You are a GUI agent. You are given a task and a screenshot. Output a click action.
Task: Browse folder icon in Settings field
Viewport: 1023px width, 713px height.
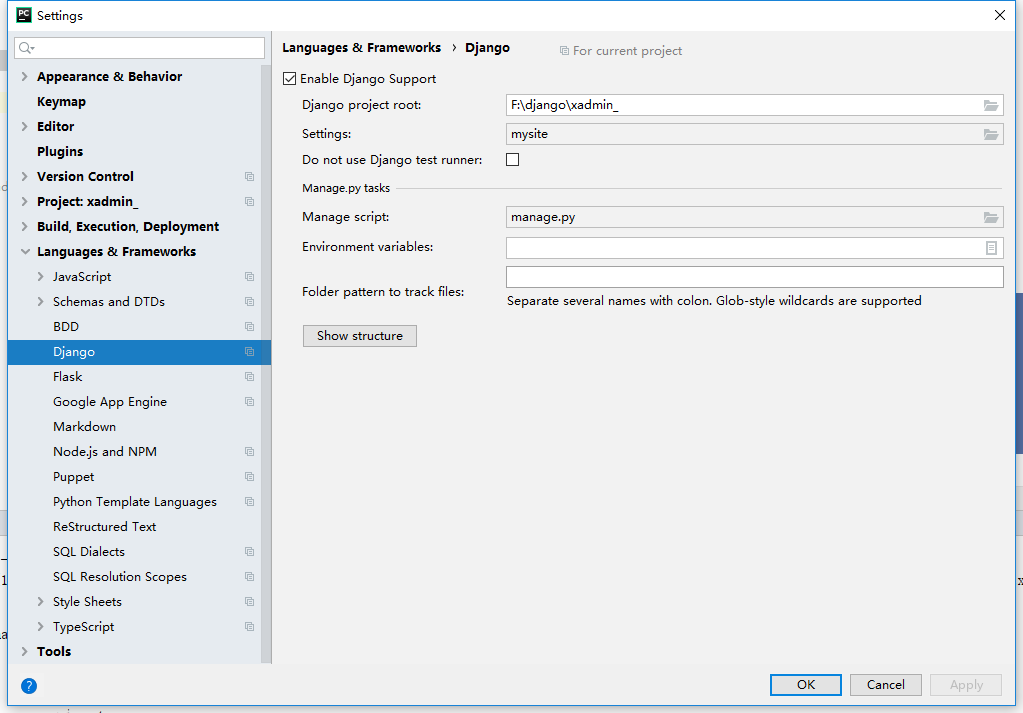(990, 134)
